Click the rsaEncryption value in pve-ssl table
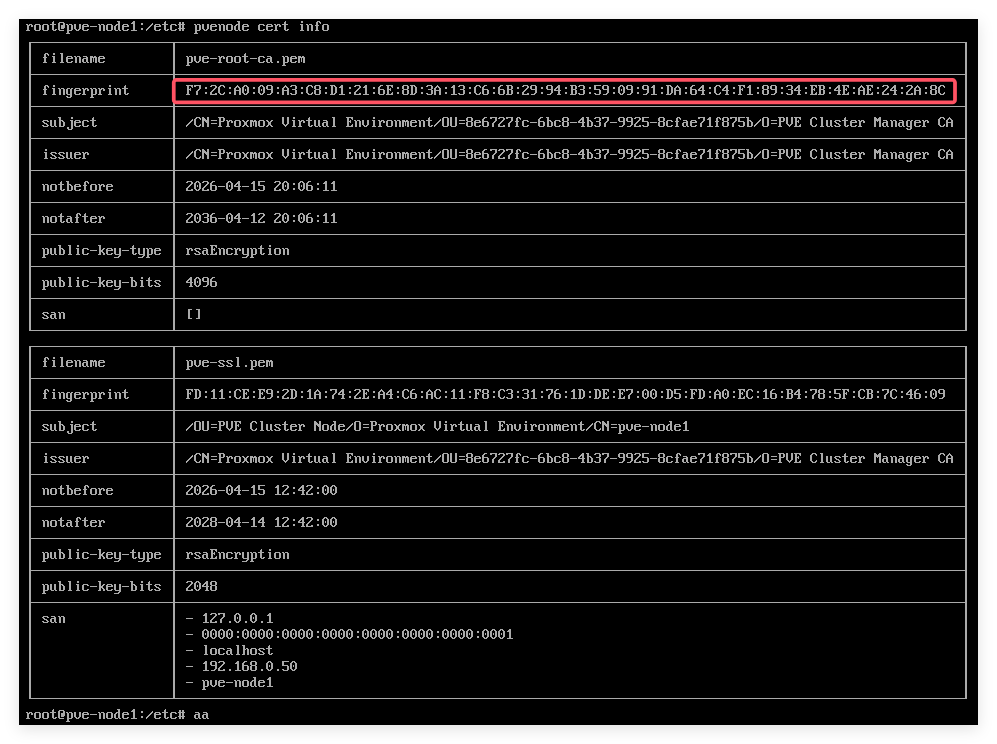 pyautogui.click(x=237, y=555)
